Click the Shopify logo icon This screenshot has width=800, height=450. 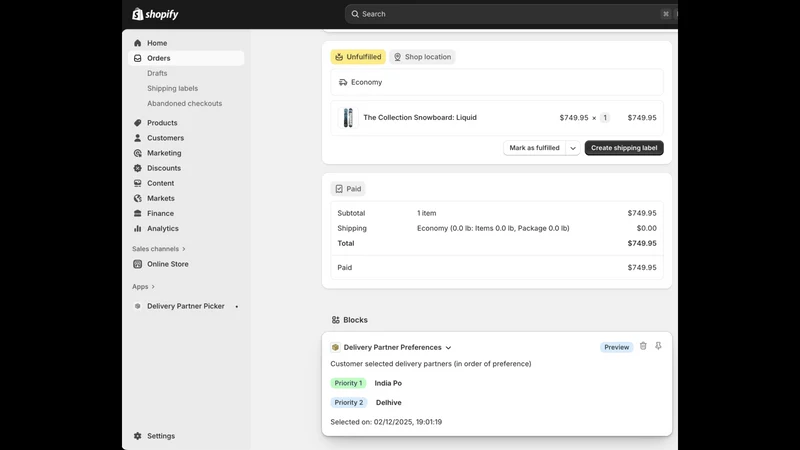click(x=138, y=14)
